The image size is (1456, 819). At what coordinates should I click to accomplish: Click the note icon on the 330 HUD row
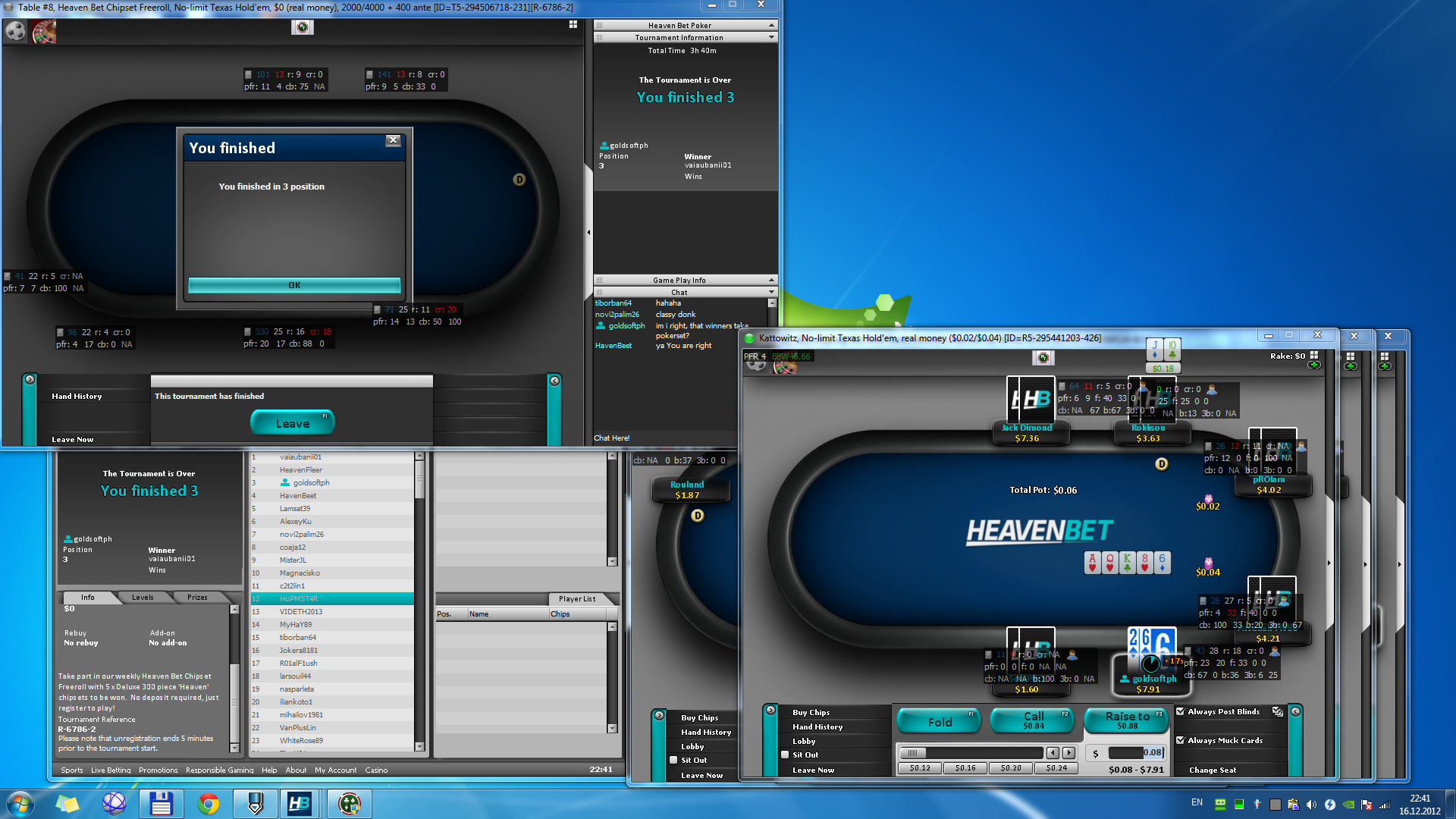[x=247, y=331]
